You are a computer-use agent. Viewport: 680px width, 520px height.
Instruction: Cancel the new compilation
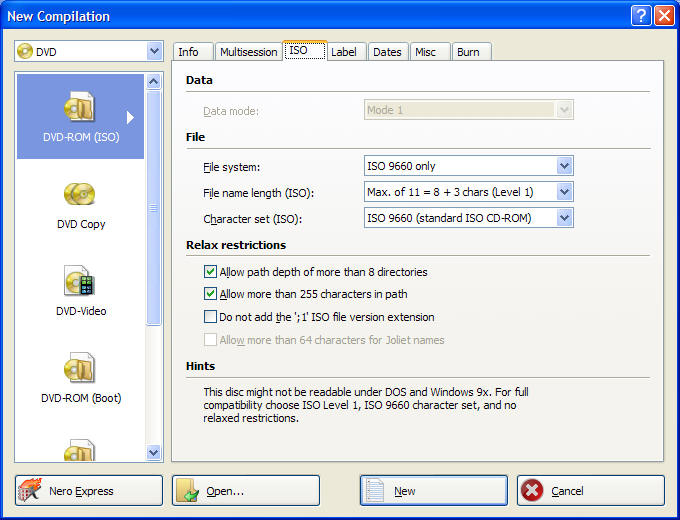(591, 491)
